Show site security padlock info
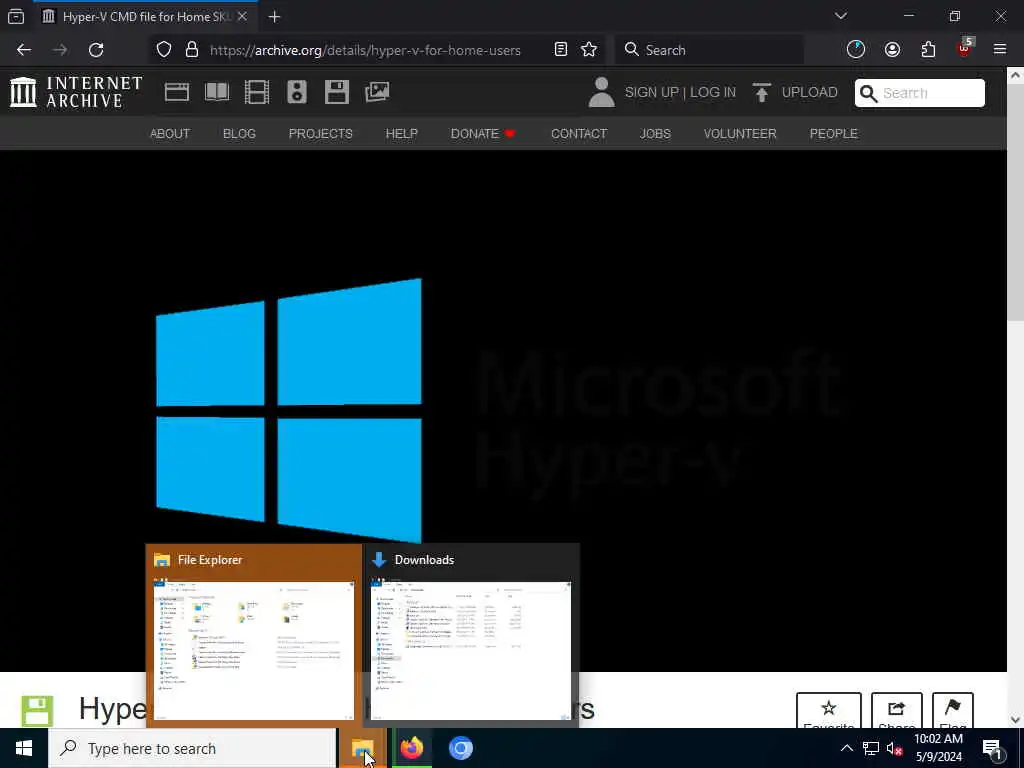 [191, 50]
